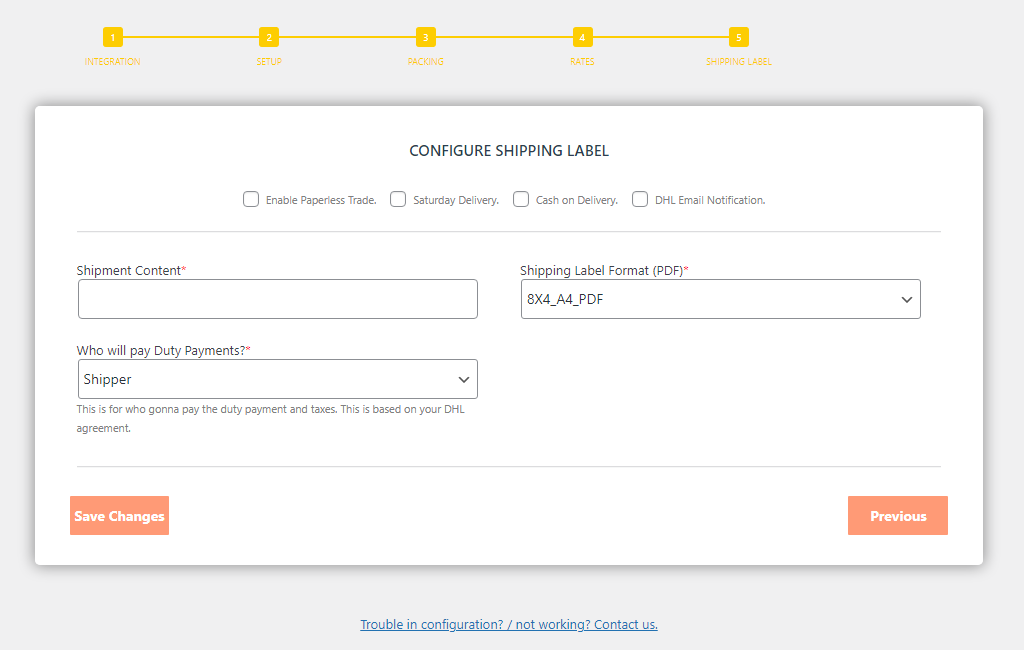Open the Trouble in configuration contact link

pos(509,625)
